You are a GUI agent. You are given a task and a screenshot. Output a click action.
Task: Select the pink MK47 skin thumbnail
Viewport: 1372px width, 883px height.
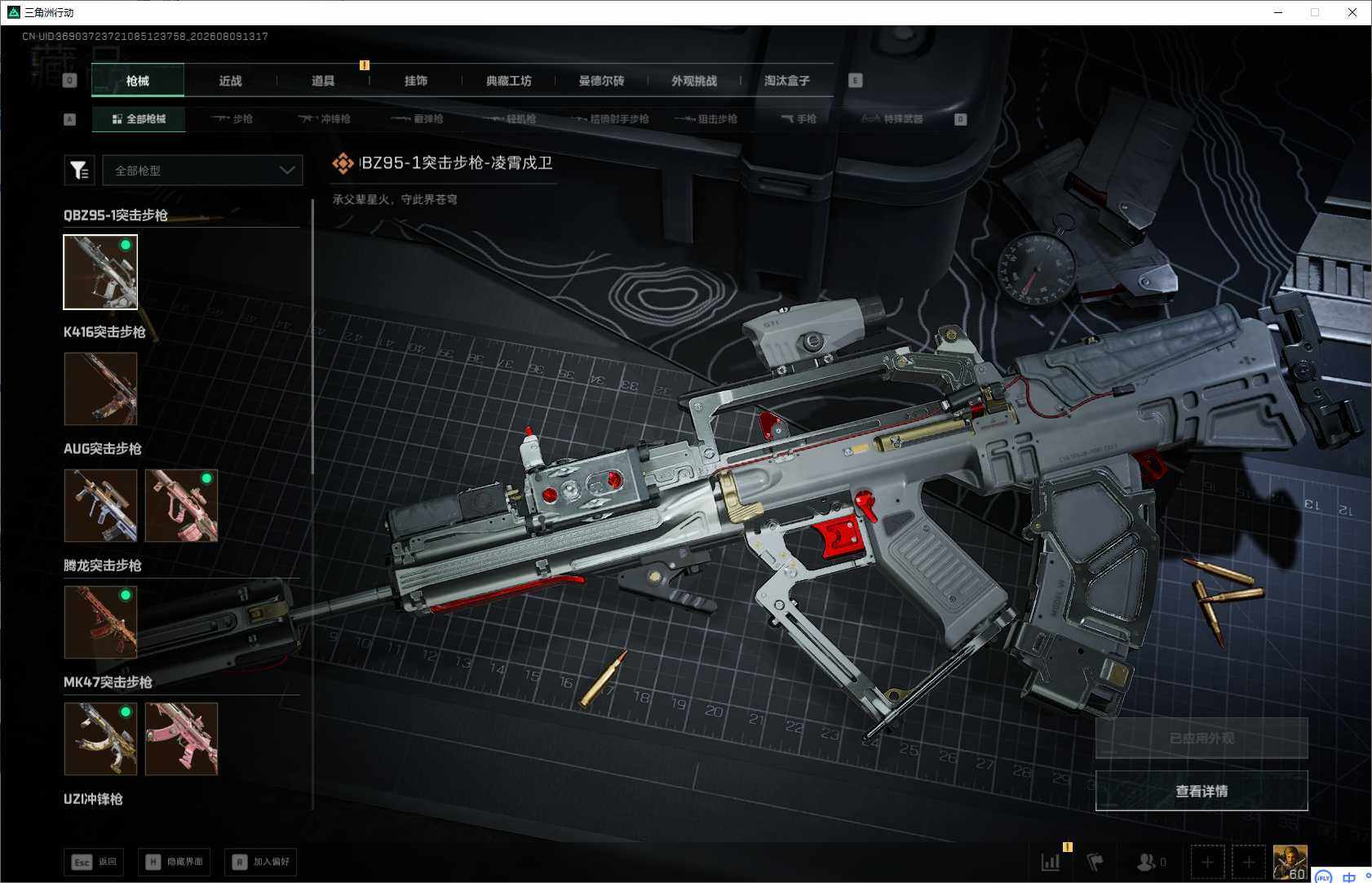pos(181,739)
